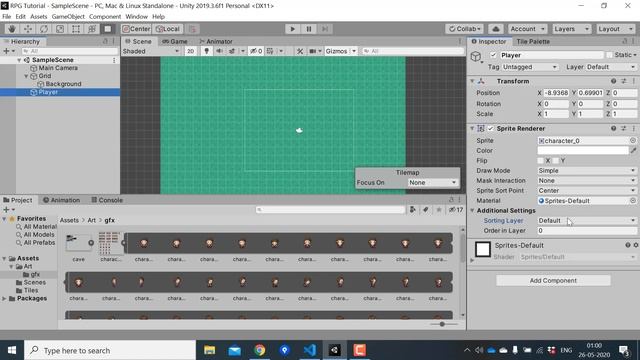Toggle Sprite Renderer enabled checkbox
The width and height of the screenshot is (640, 360).
tap(491, 129)
